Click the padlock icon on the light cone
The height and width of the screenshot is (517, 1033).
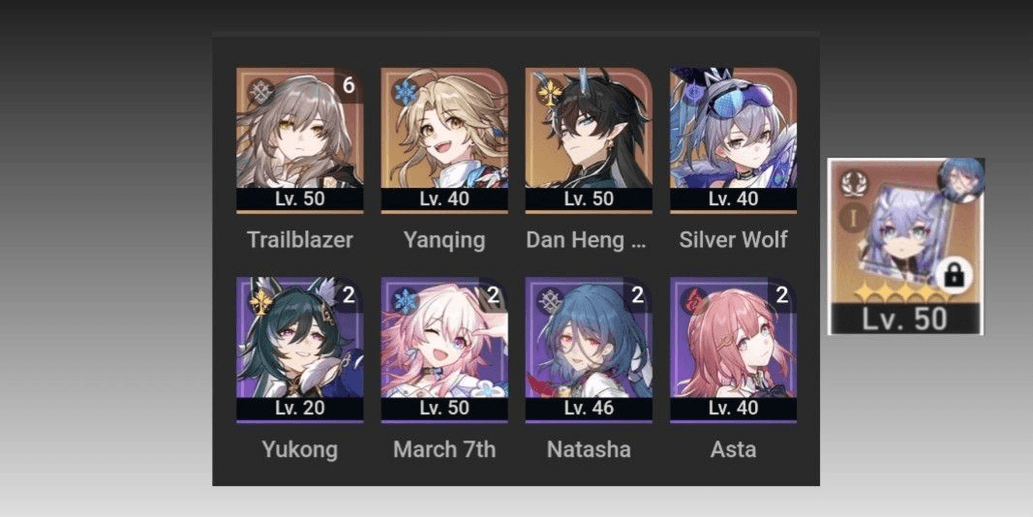click(954, 274)
